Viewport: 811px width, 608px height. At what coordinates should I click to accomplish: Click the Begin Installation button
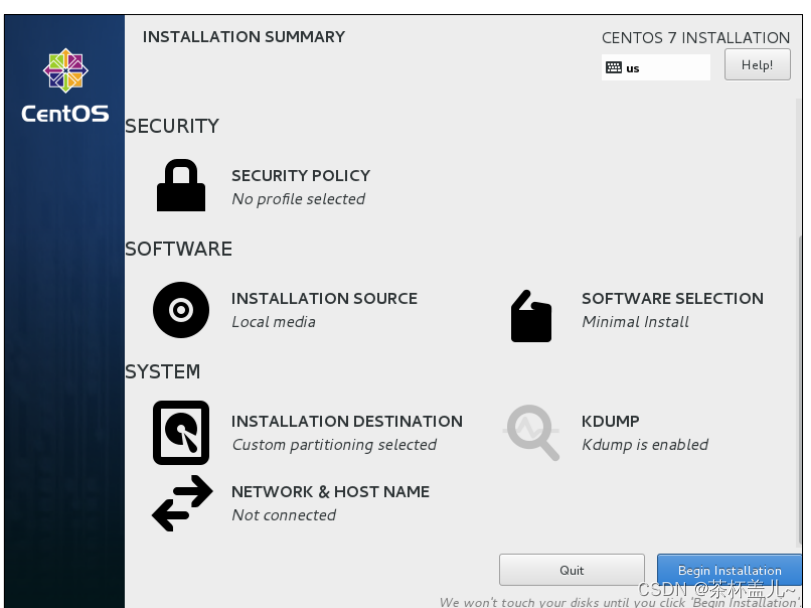[729, 570]
